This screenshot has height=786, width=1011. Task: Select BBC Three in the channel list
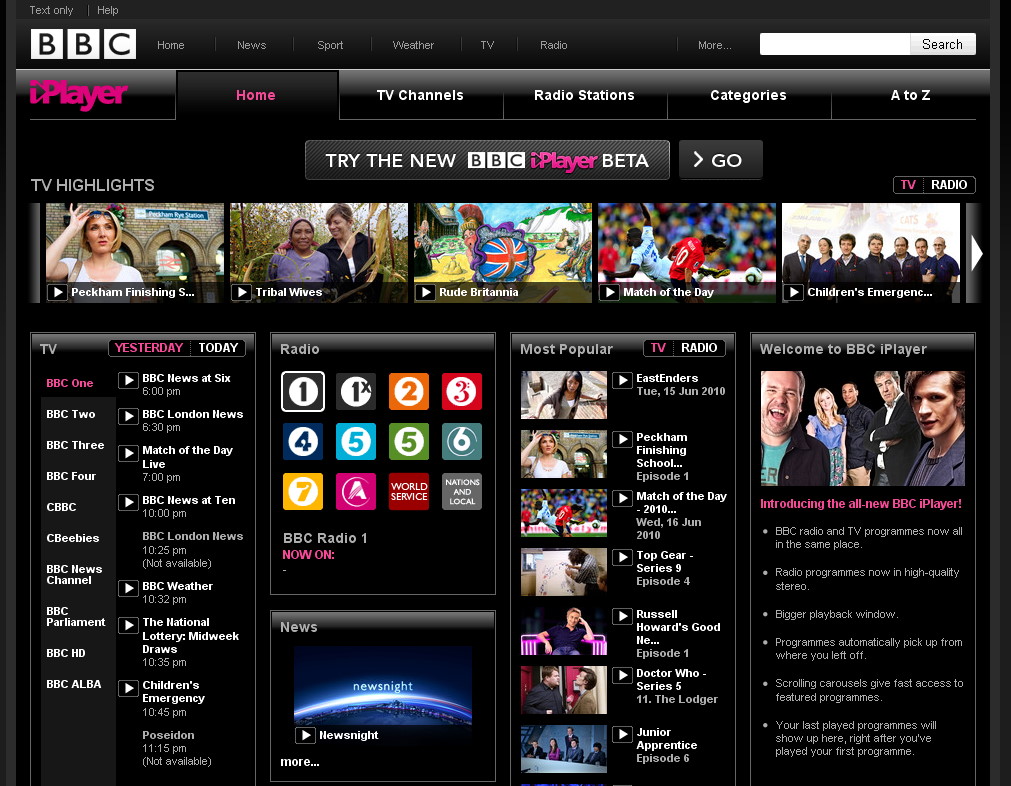[x=75, y=445]
